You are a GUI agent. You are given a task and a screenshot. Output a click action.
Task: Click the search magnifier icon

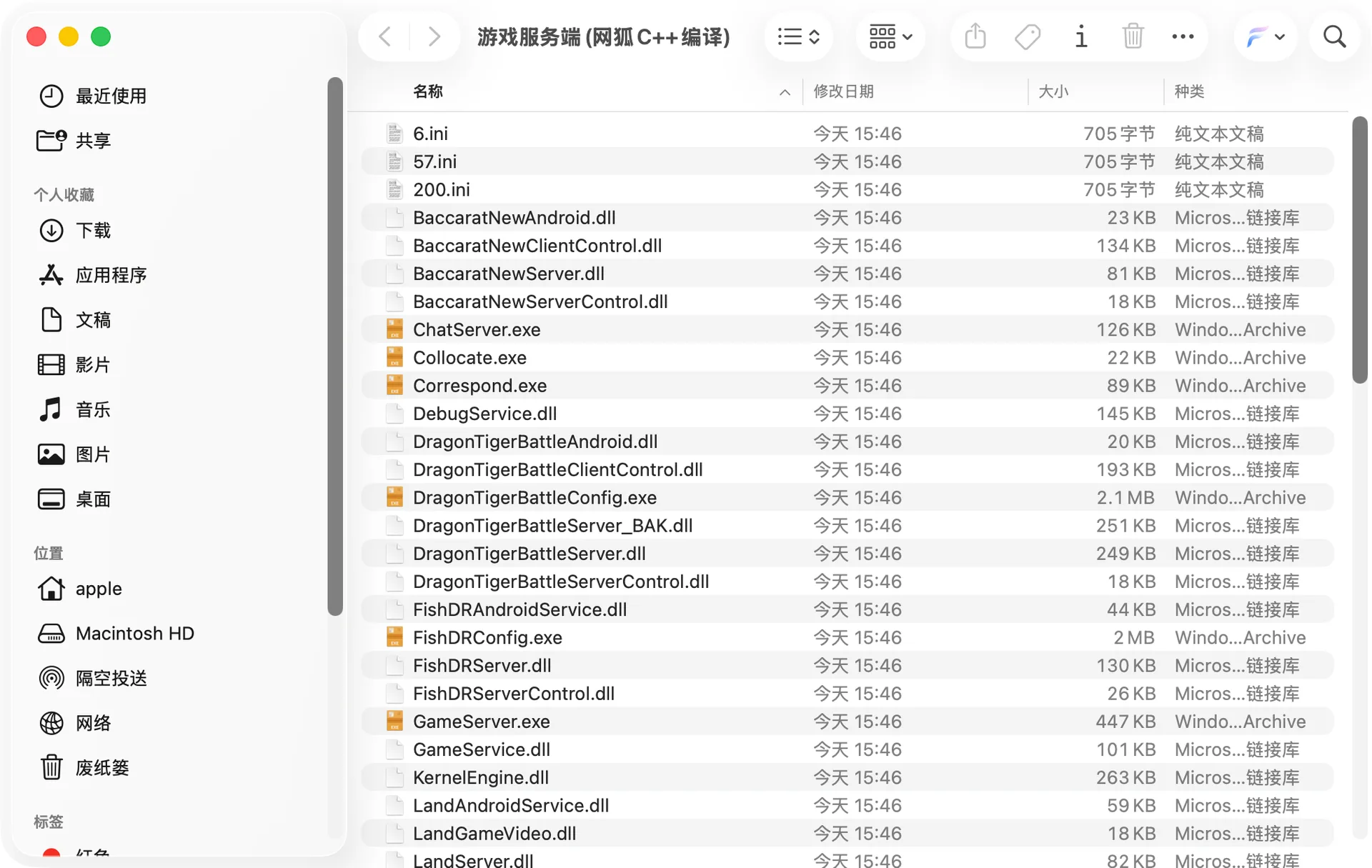coord(1334,36)
